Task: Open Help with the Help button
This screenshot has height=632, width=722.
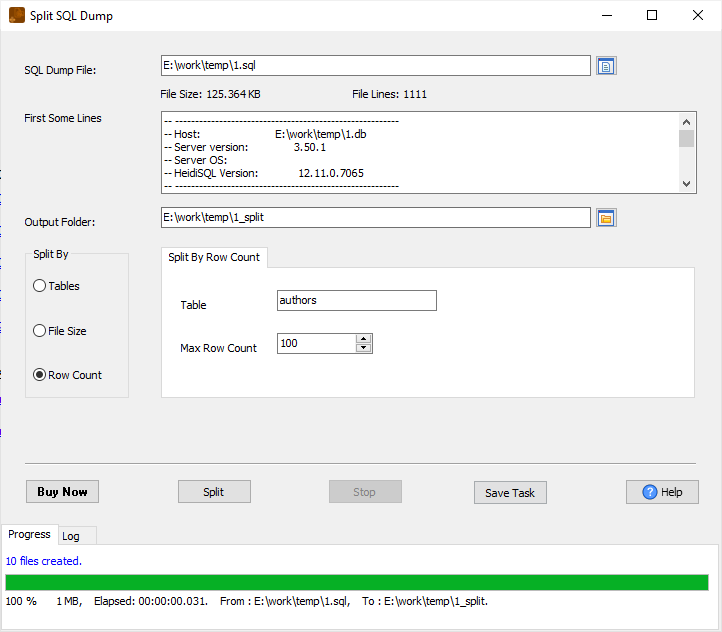Action: click(x=662, y=492)
